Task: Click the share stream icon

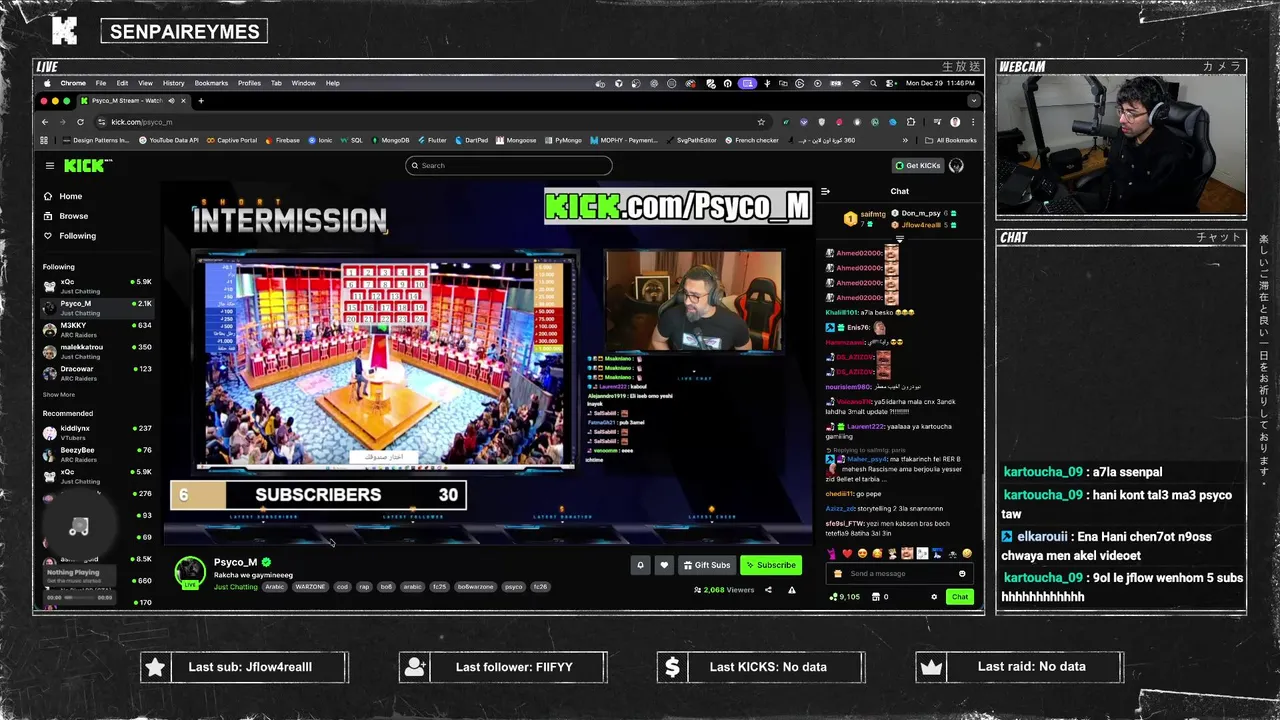Action: click(768, 590)
